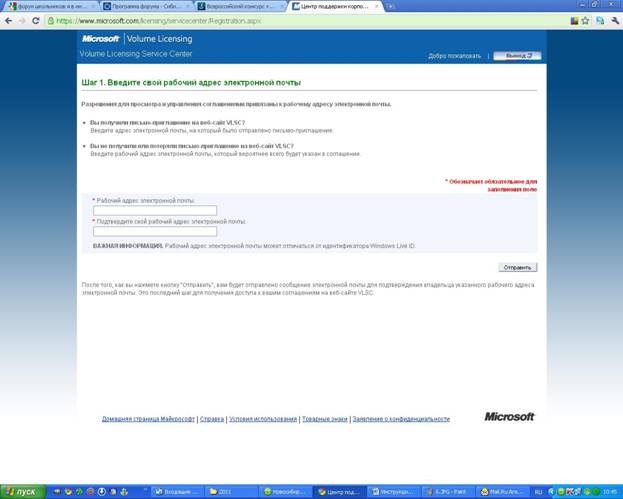Switch to the 'Форум школьников' tab
The height and width of the screenshot is (499, 623).
click(52, 6)
